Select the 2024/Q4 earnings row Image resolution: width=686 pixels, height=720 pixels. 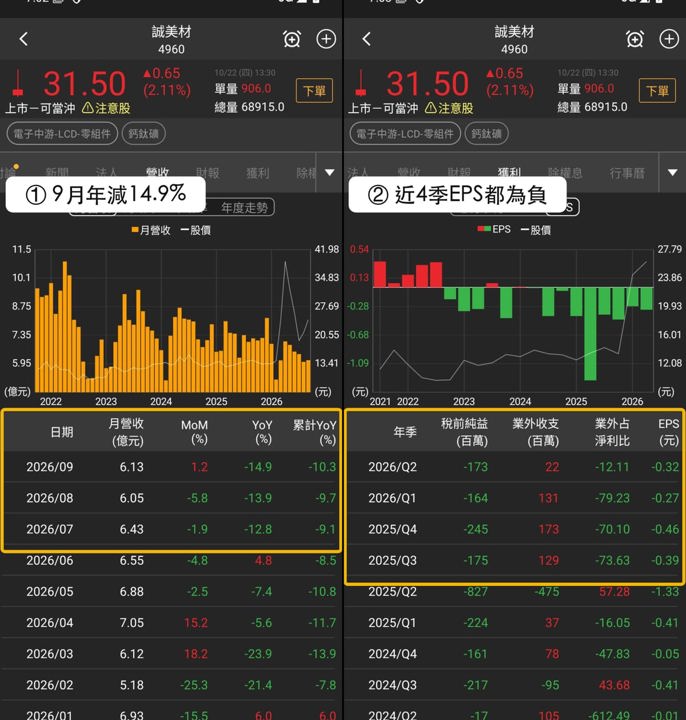pos(514,654)
